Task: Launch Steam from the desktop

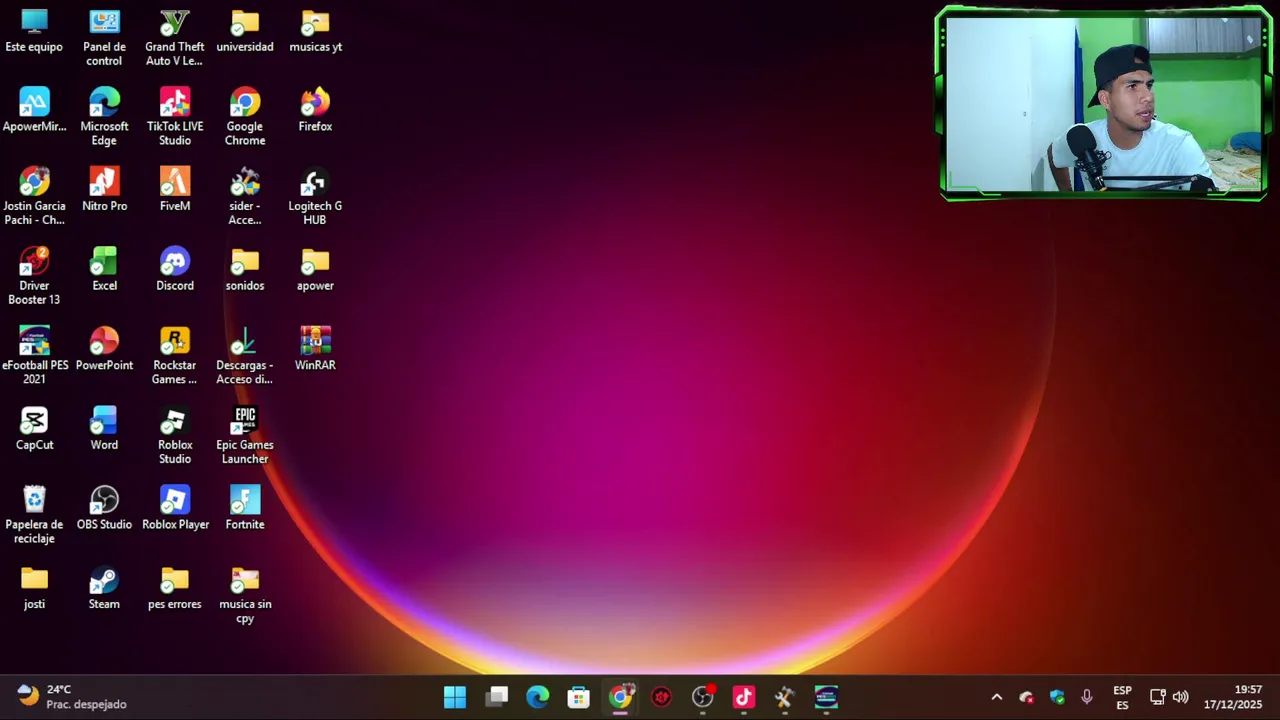Action: 104,588
